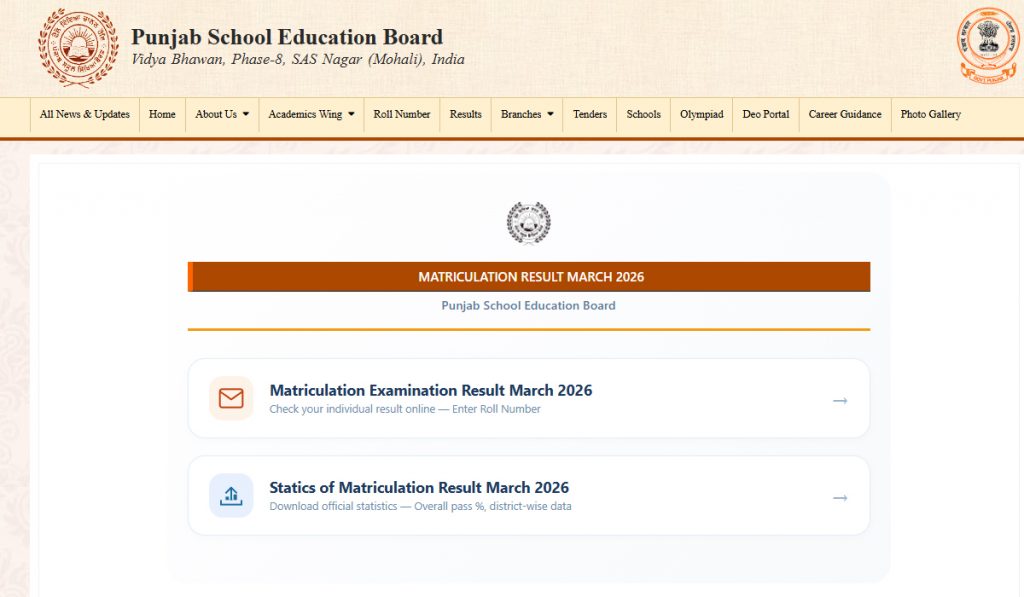Open the Roll Number page
This screenshot has height=597, width=1024.
(402, 114)
